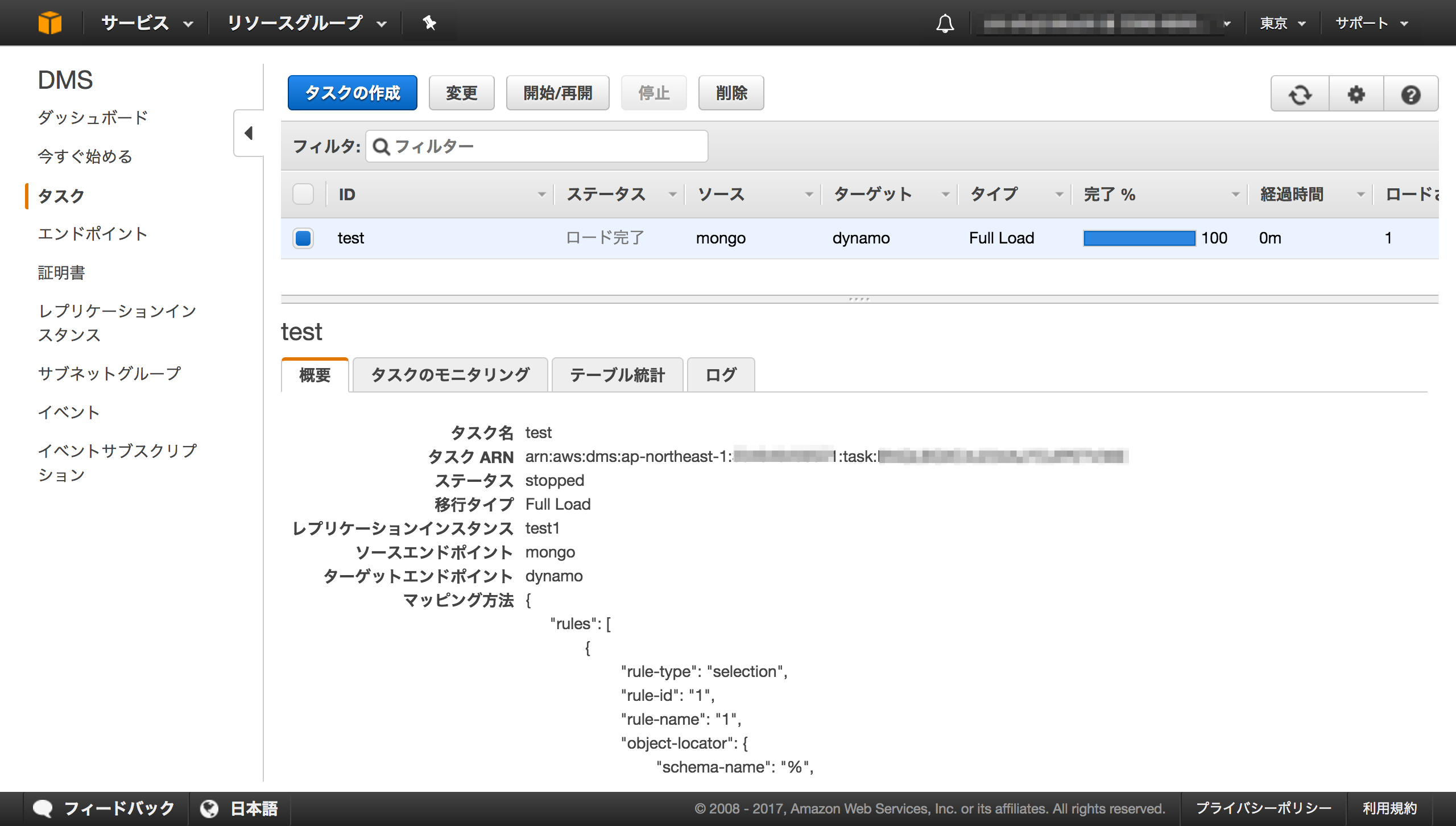Open プライバシーポリシー link in footer
This screenshot has height=826, width=1456.
(x=1263, y=807)
